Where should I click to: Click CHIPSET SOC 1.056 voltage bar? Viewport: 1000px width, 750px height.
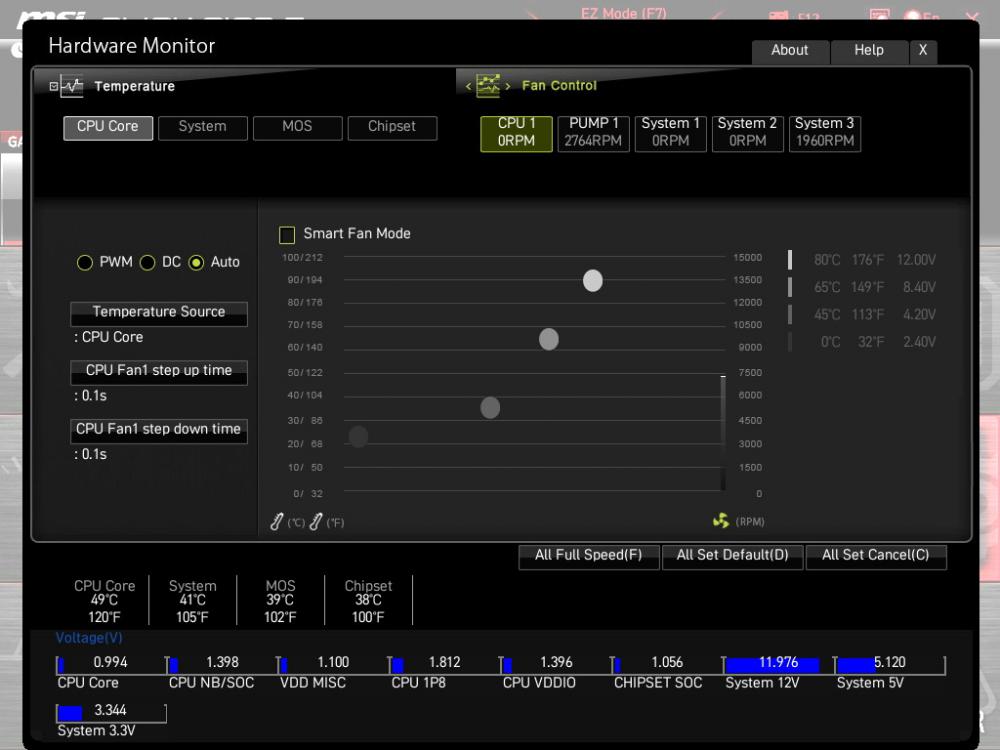(x=667, y=664)
